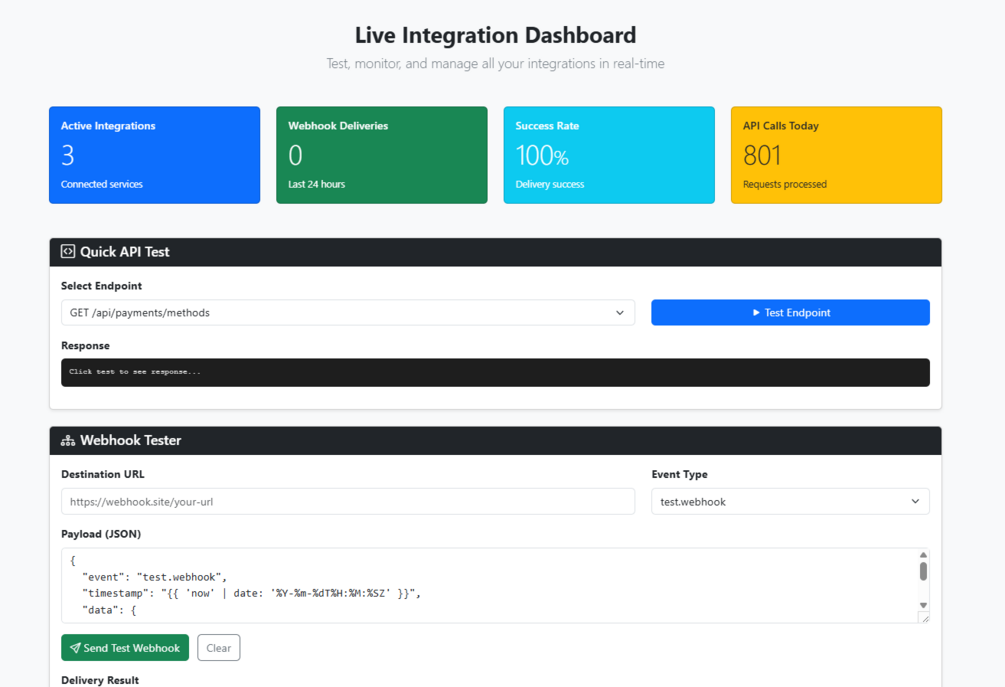The height and width of the screenshot is (687, 1005).
Task: Click the Send Test Webhook button
Action: (x=125, y=648)
